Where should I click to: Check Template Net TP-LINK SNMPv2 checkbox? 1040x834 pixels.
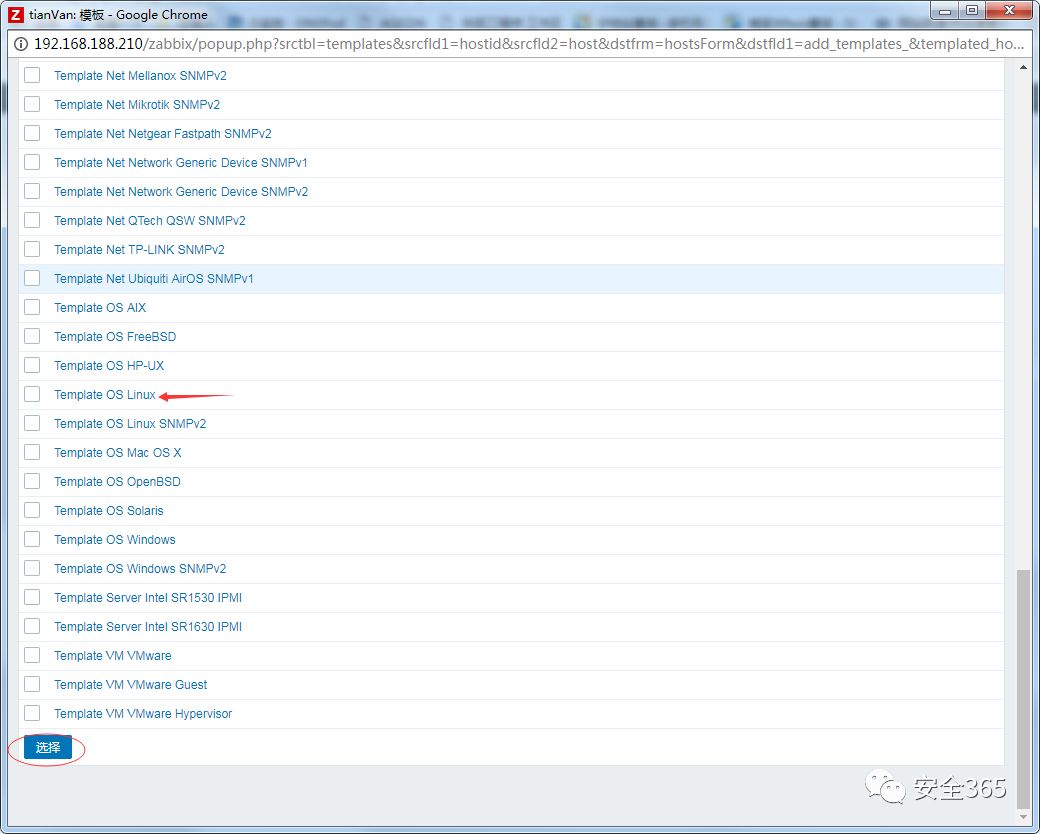(x=32, y=249)
